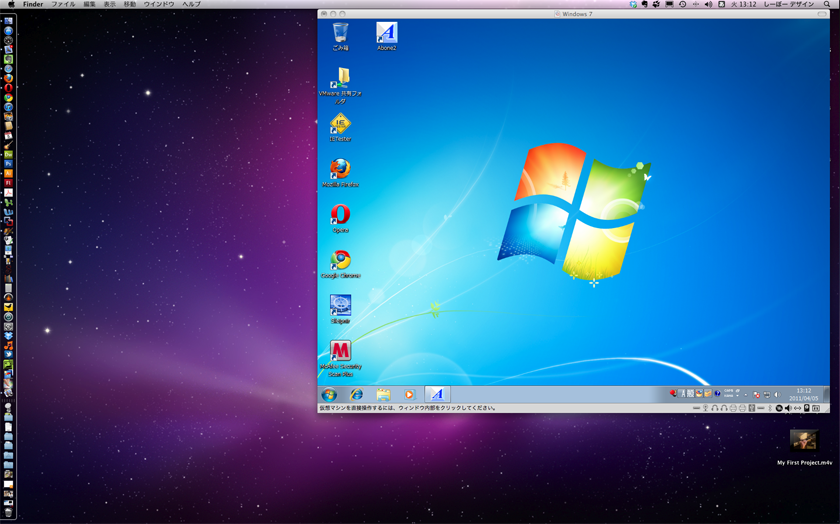Open Google Chrome from the Mac dock
This screenshot has width=840, height=524.
[x=9, y=97]
